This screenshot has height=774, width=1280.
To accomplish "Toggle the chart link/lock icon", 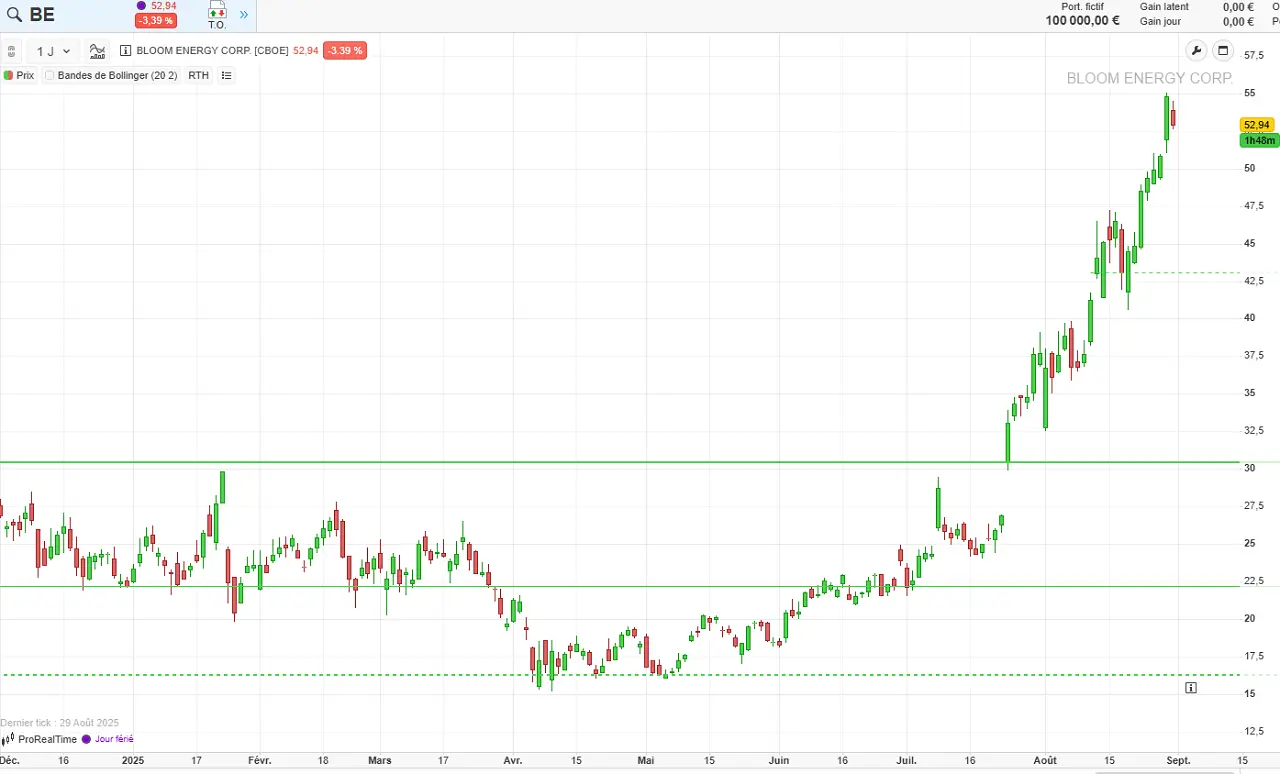I will [11, 51].
